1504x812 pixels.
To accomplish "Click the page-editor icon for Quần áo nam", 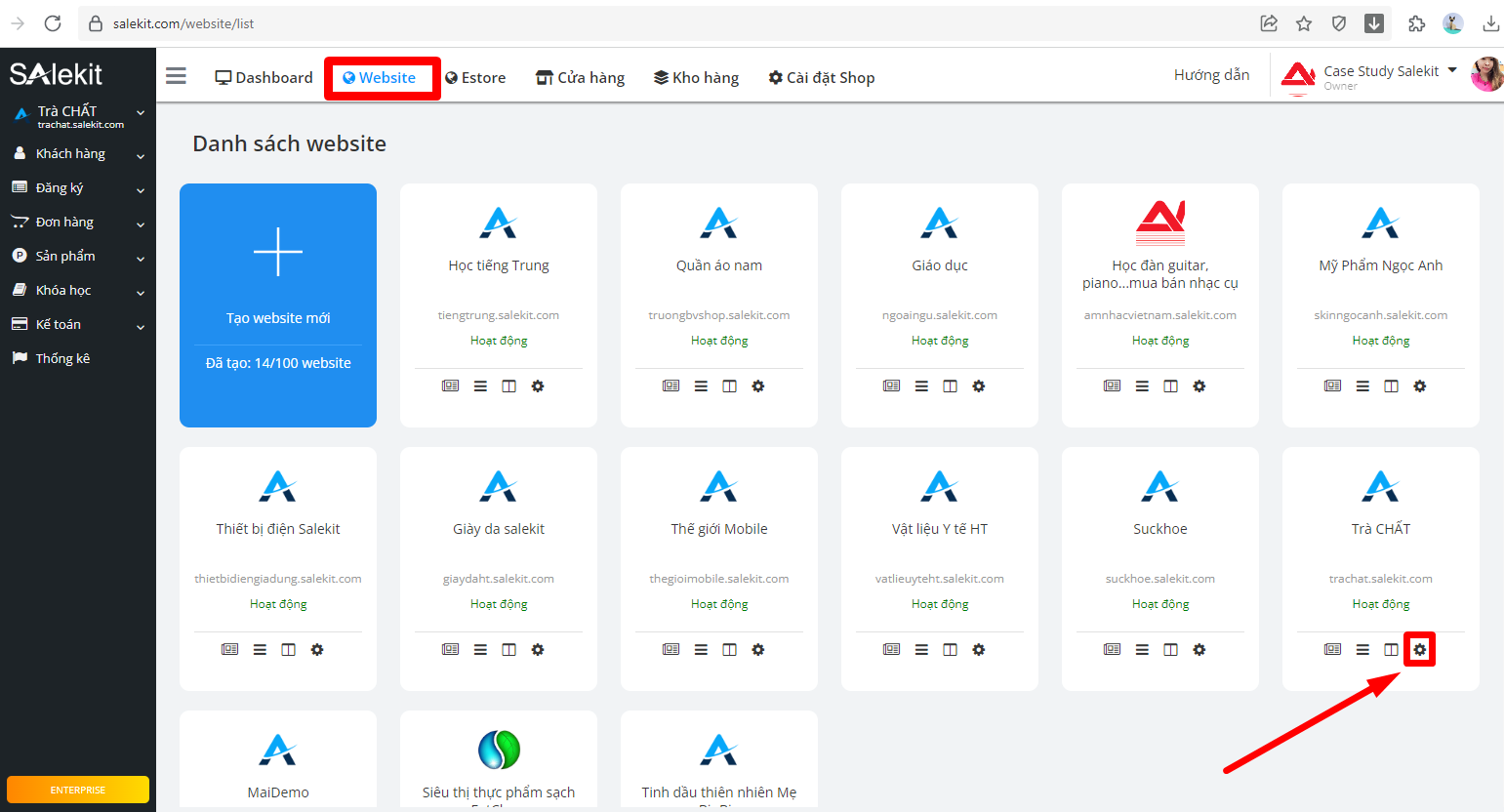I will (x=671, y=386).
